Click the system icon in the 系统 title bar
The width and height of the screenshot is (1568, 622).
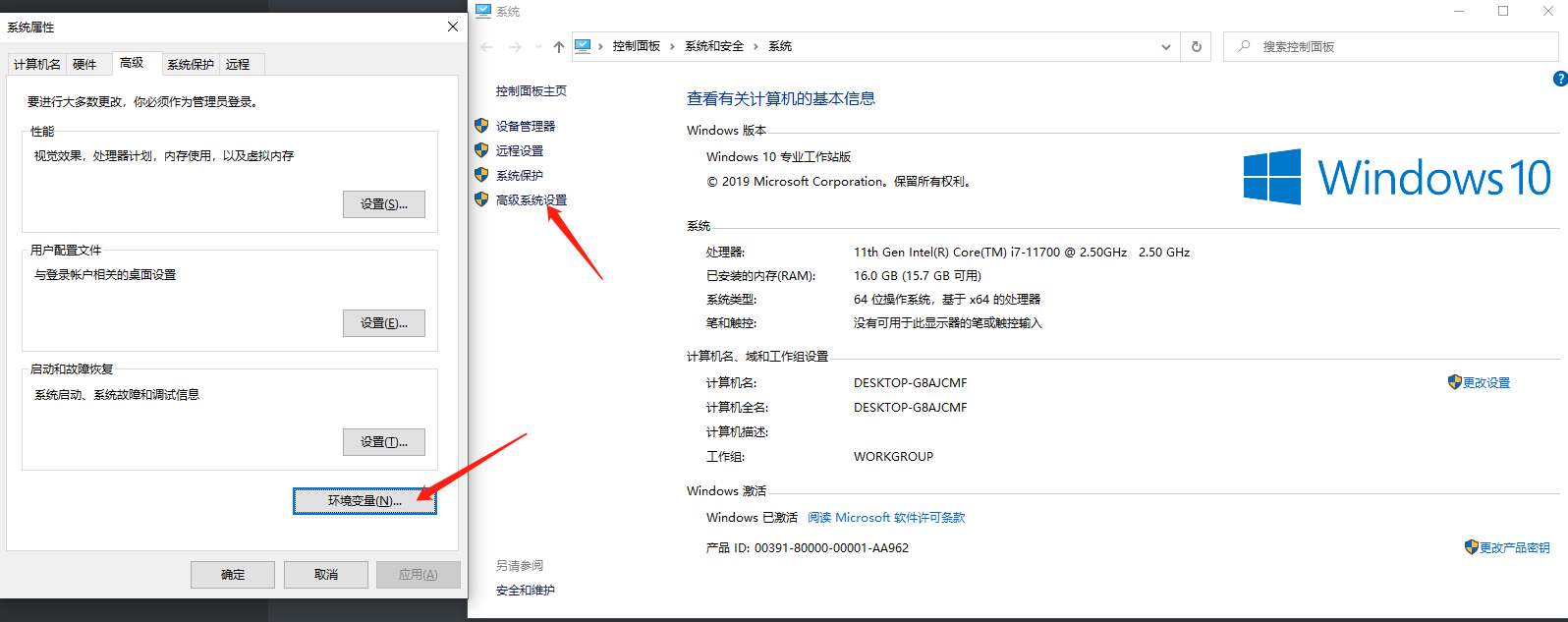pyautogui.click(x=483, y=11)
